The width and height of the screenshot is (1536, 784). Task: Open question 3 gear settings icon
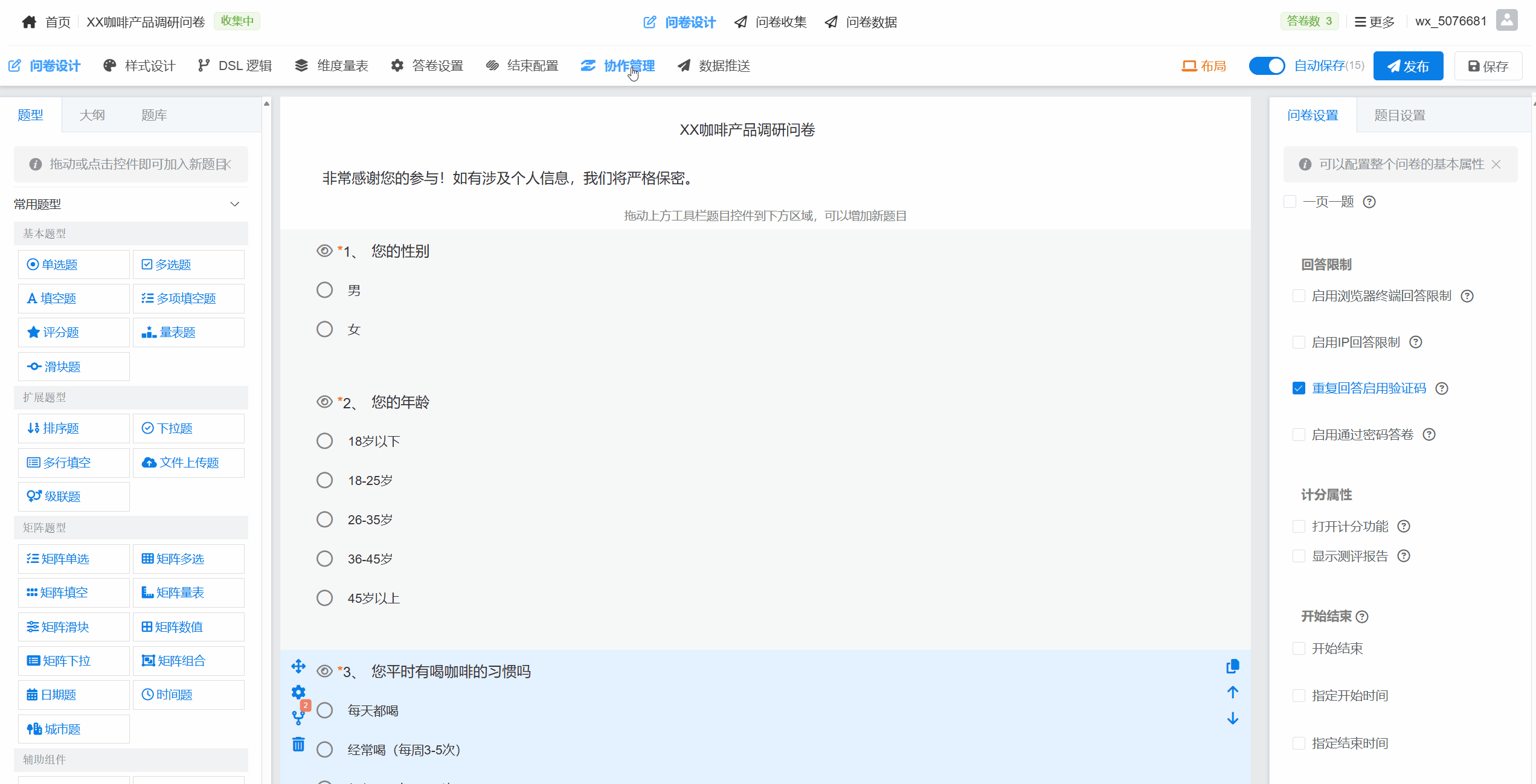click(298, 692)
